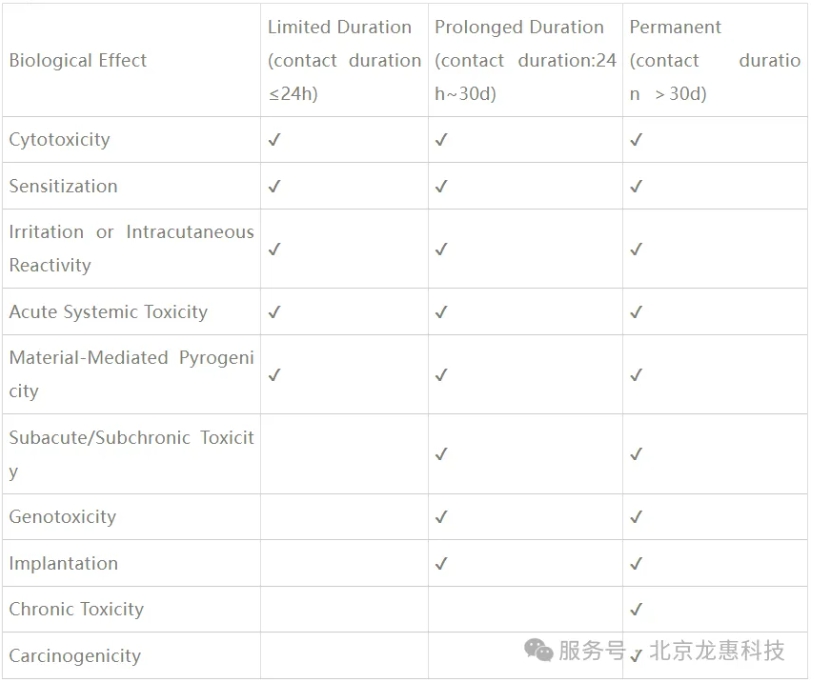Viewport: 816px width, 684px height.
Task: Click Implantation checkmark under Prolonged Duration
Action: (441, 564)
